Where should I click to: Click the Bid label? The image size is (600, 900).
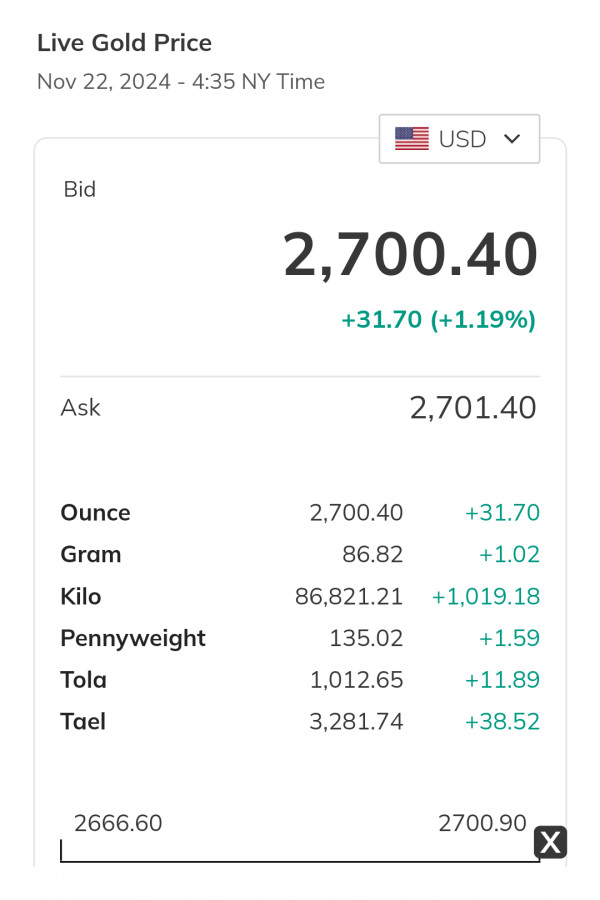80,189
